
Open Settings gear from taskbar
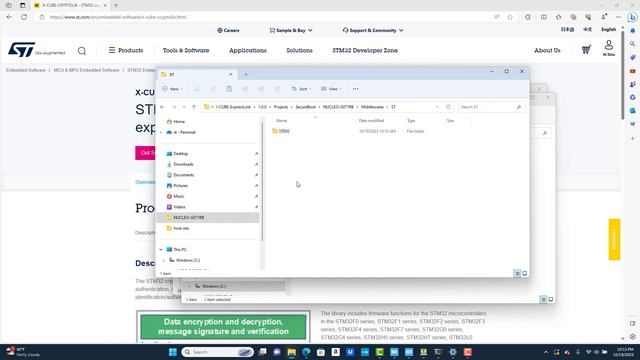[453, 352]
